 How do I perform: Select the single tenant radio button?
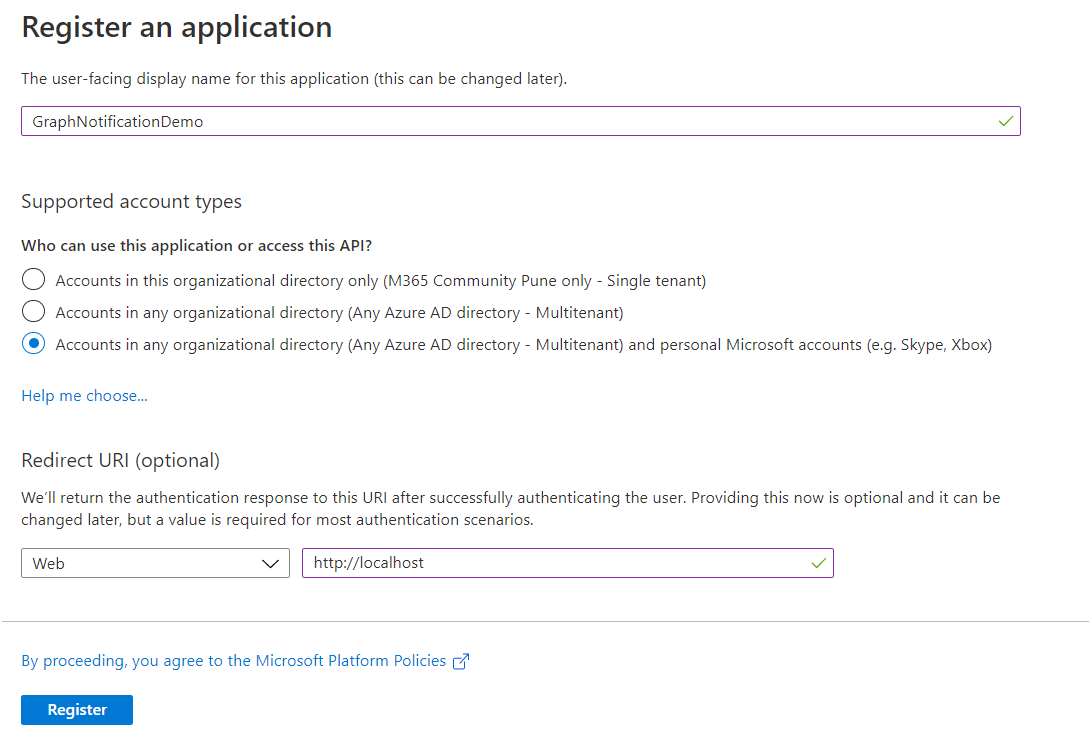(x=34, y=280)
